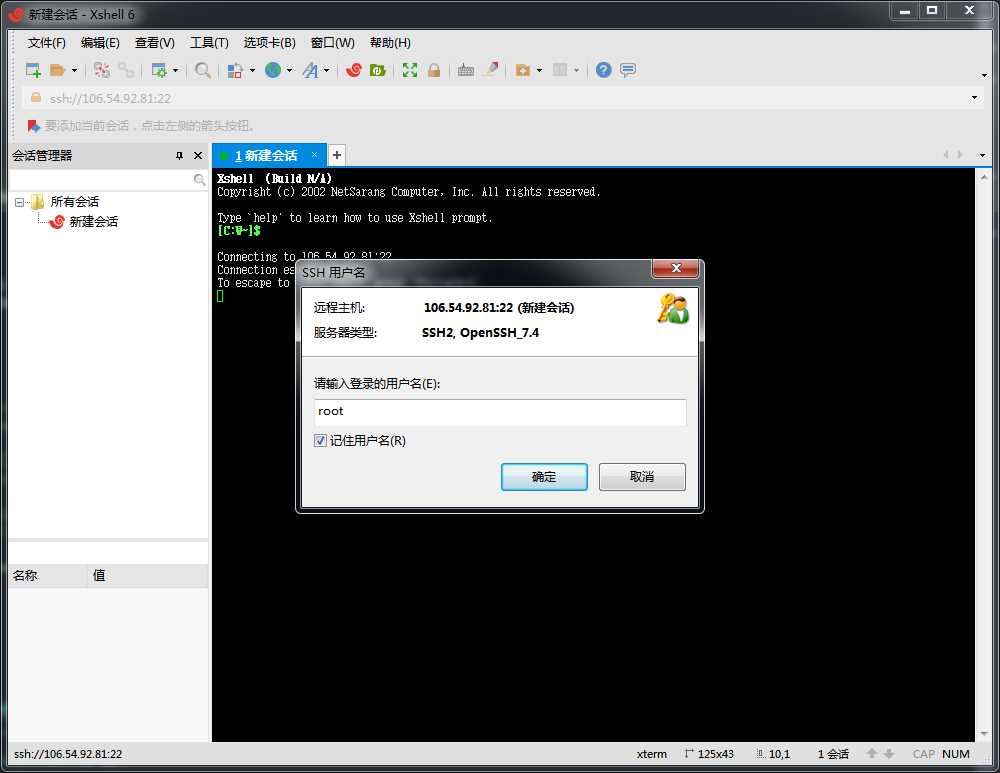
Task: Open the tab list dropdown arrow
Action: tap(982, 155)
